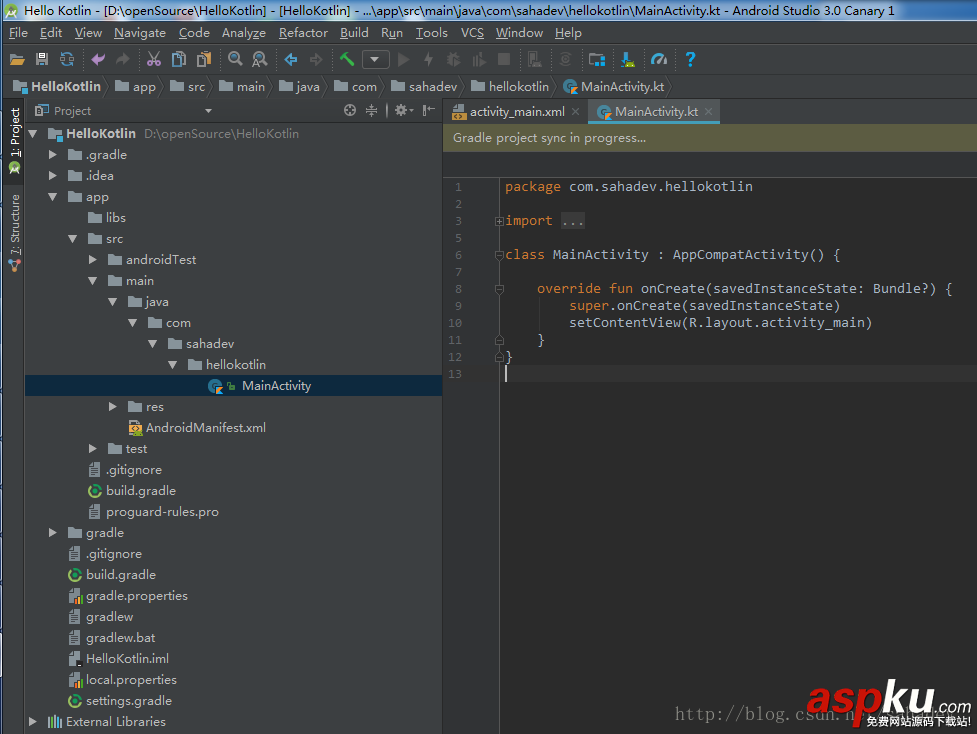Start Debug mode from the toolbar
Image resolution: width=977 pixels, height=734 pixels.
click(x=455, y=59)
